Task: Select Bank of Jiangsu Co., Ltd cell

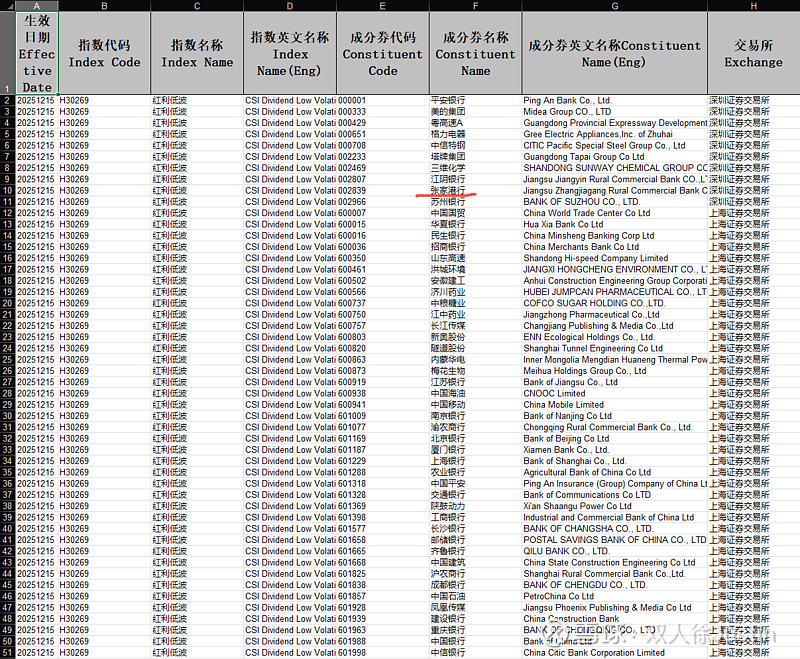Action: [614, 382]
